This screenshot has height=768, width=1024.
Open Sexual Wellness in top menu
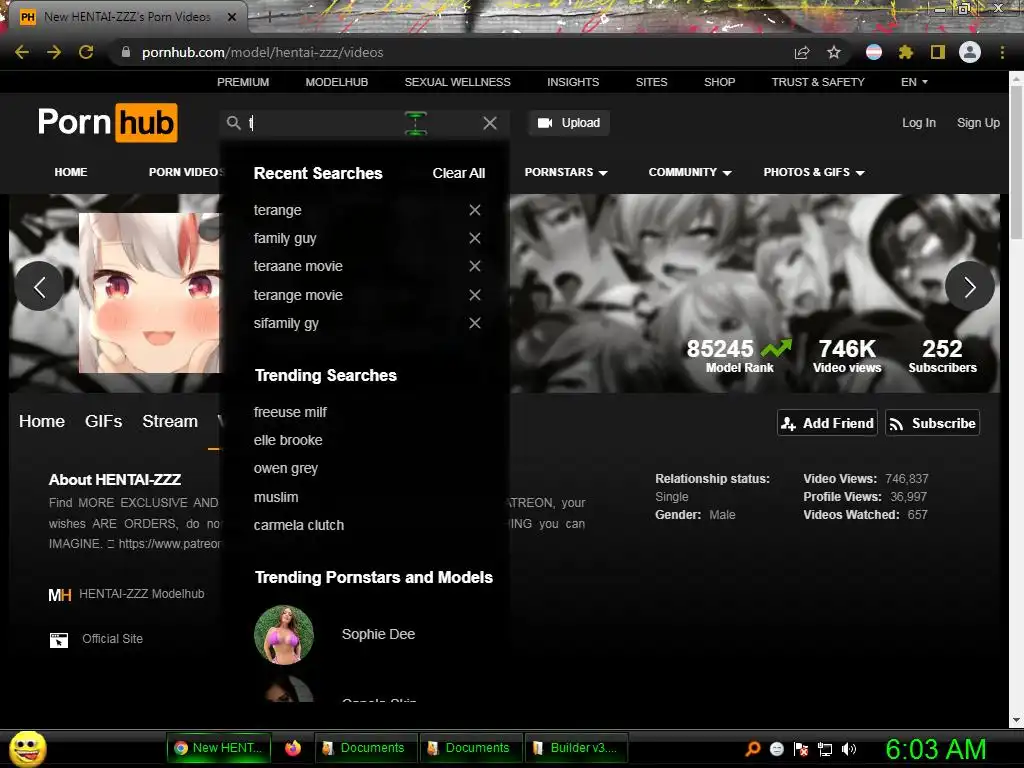point(458,82)
